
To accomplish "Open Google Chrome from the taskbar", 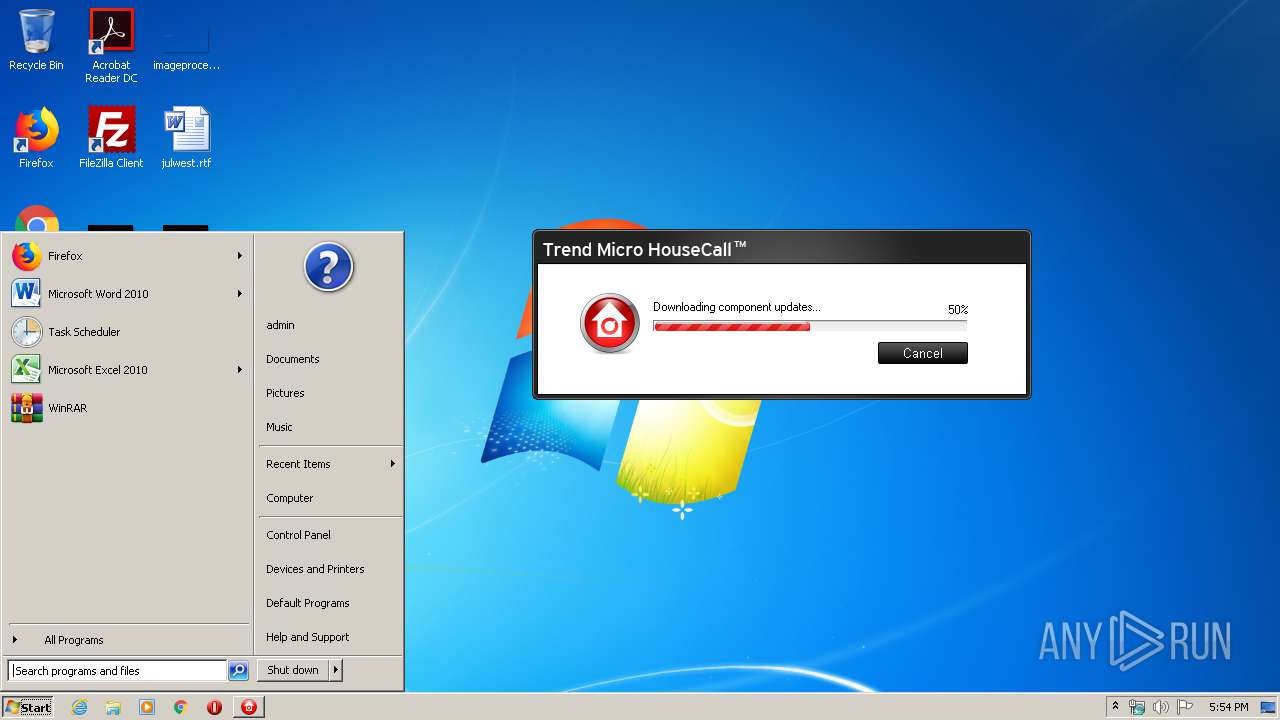I will pos(180,707).
